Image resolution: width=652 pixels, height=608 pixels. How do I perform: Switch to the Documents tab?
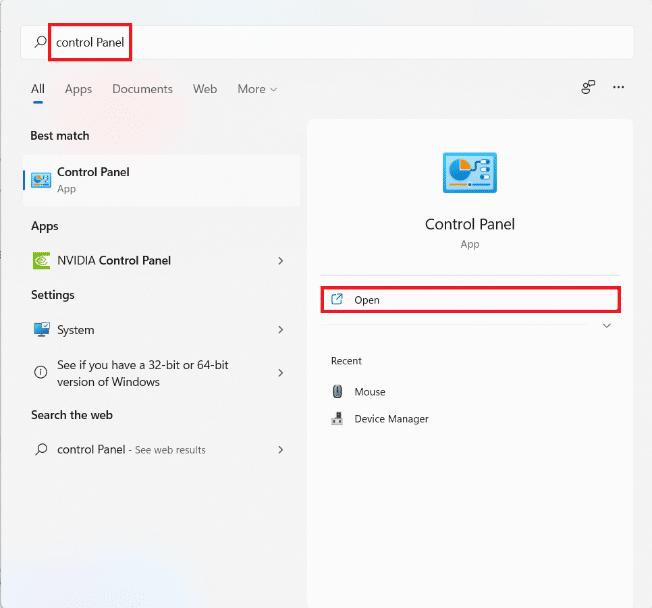142,89
